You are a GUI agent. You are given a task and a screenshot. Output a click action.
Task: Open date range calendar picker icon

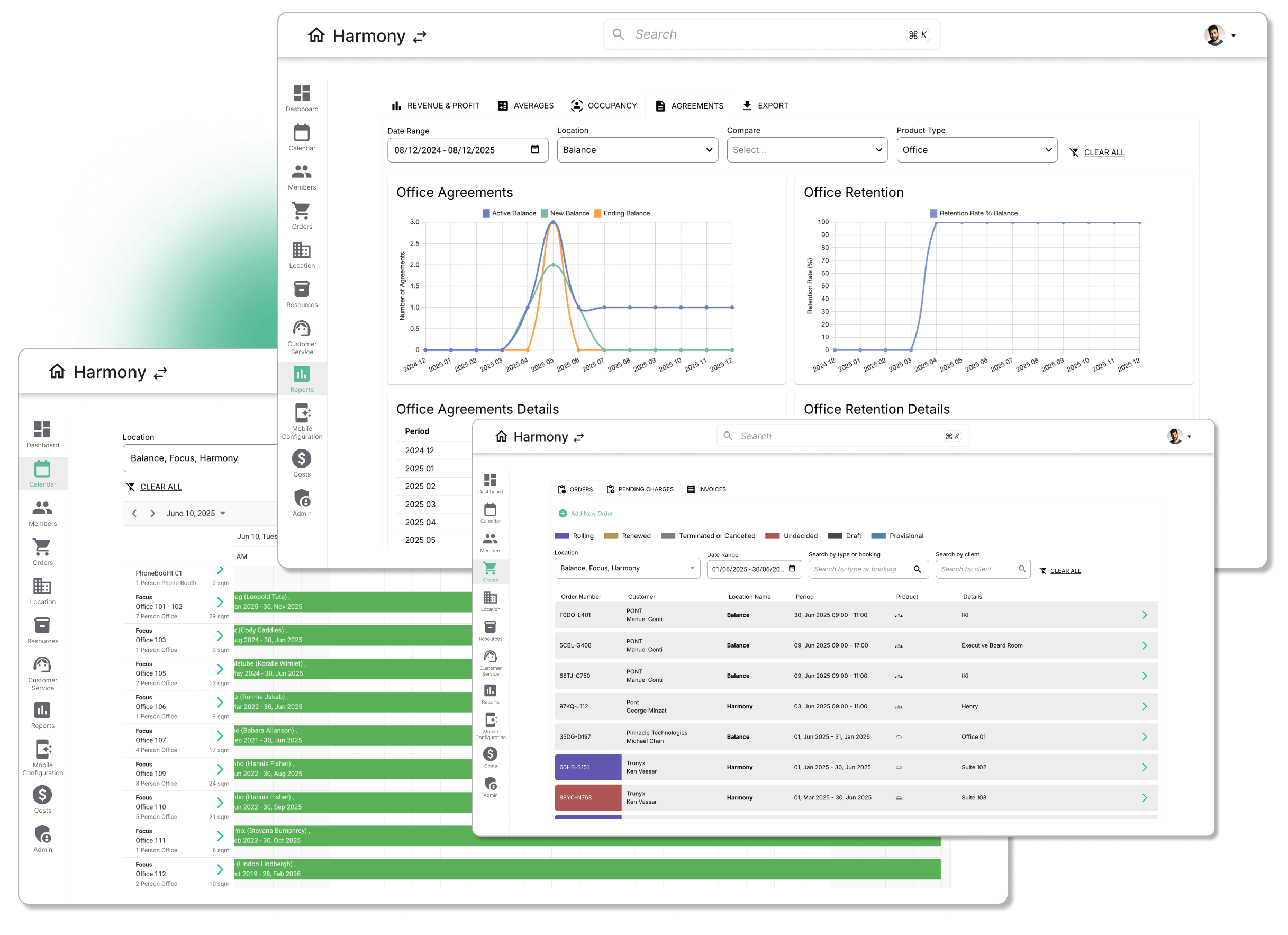[x=534, y=149]
